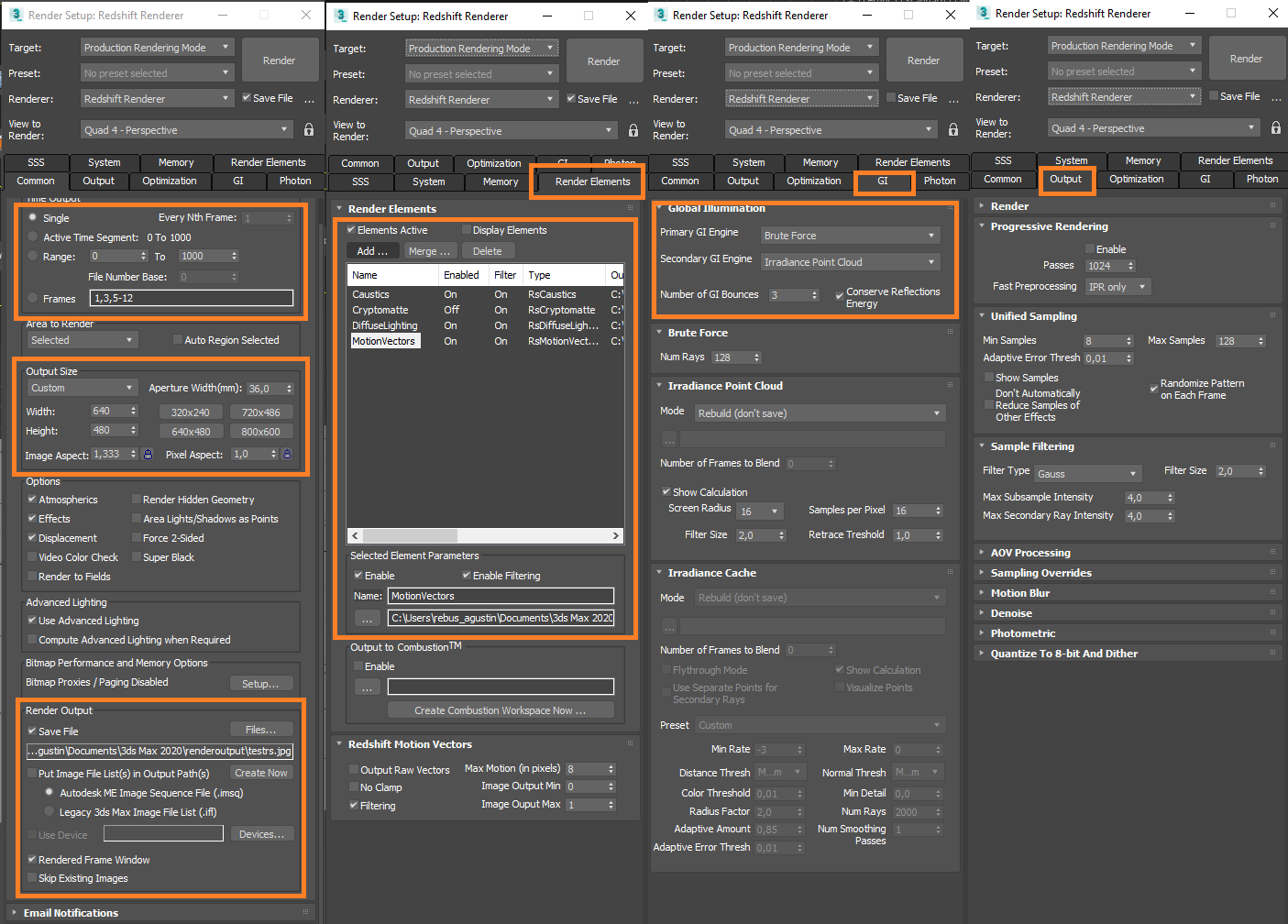Click Add ... render element button
This screenshot has width=1288, height=924.
click(373, 251)
